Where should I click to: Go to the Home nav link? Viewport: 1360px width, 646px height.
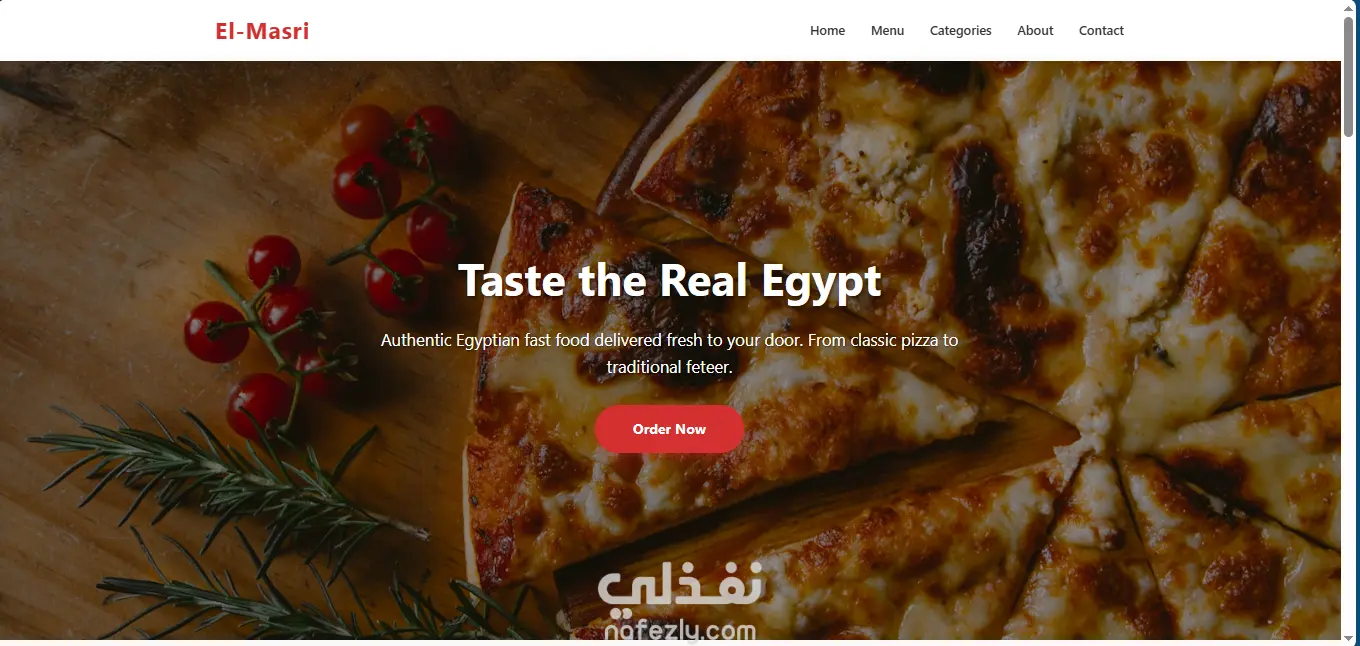[x=827, y=31]
